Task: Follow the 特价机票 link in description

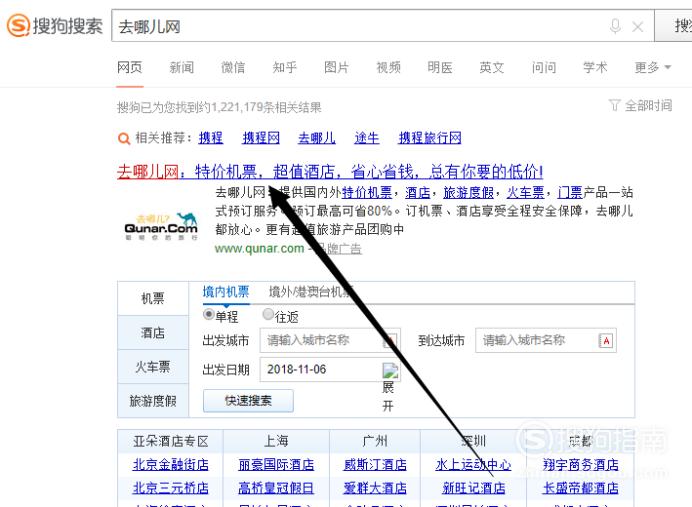Action: pos(367,192)
